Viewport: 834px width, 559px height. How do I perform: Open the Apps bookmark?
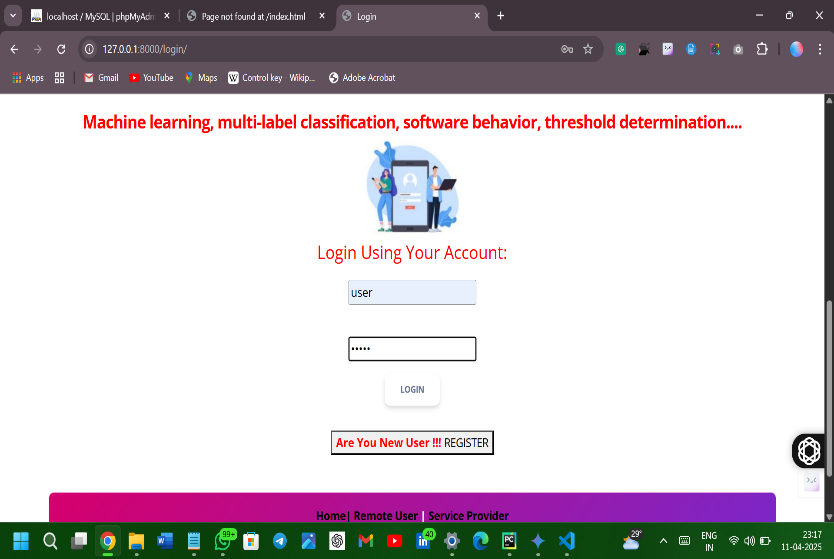[28, 78]
